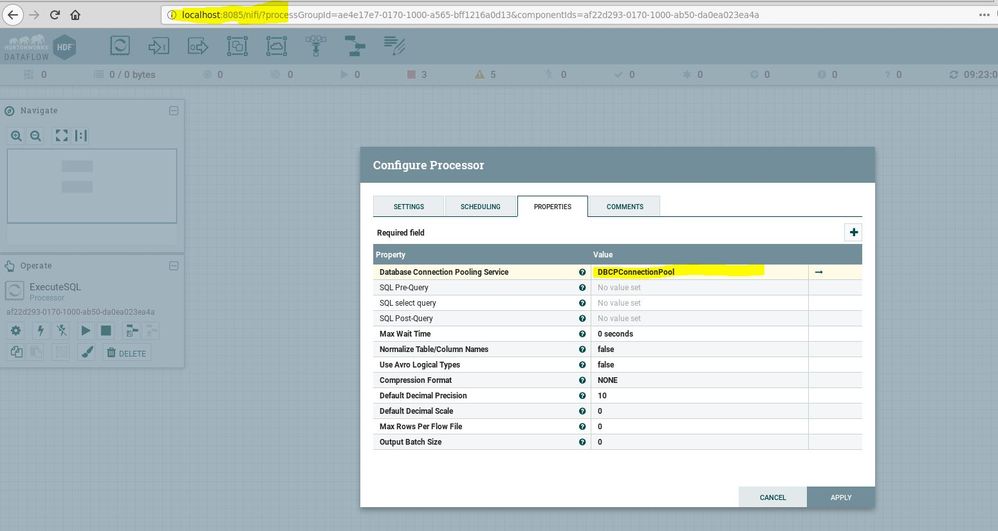Collapse the Navigate panel

pos(174,111)
